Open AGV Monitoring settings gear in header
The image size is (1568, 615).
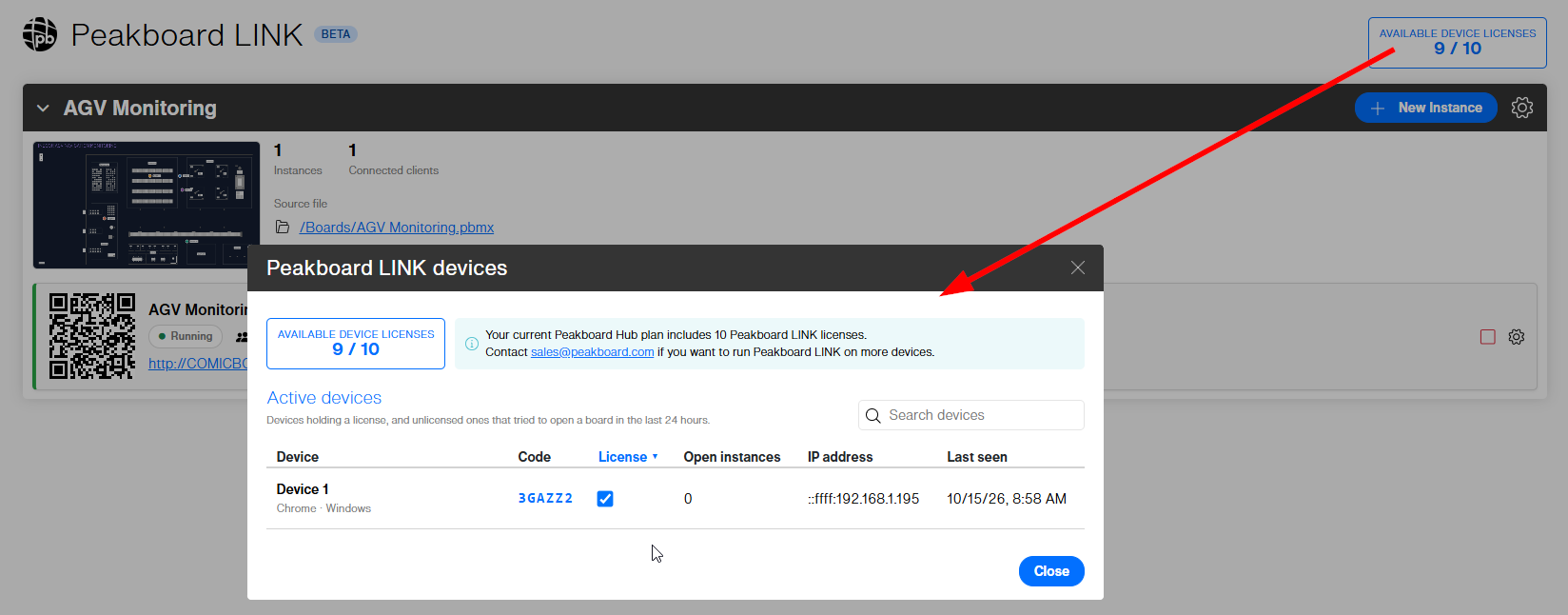1522,108
